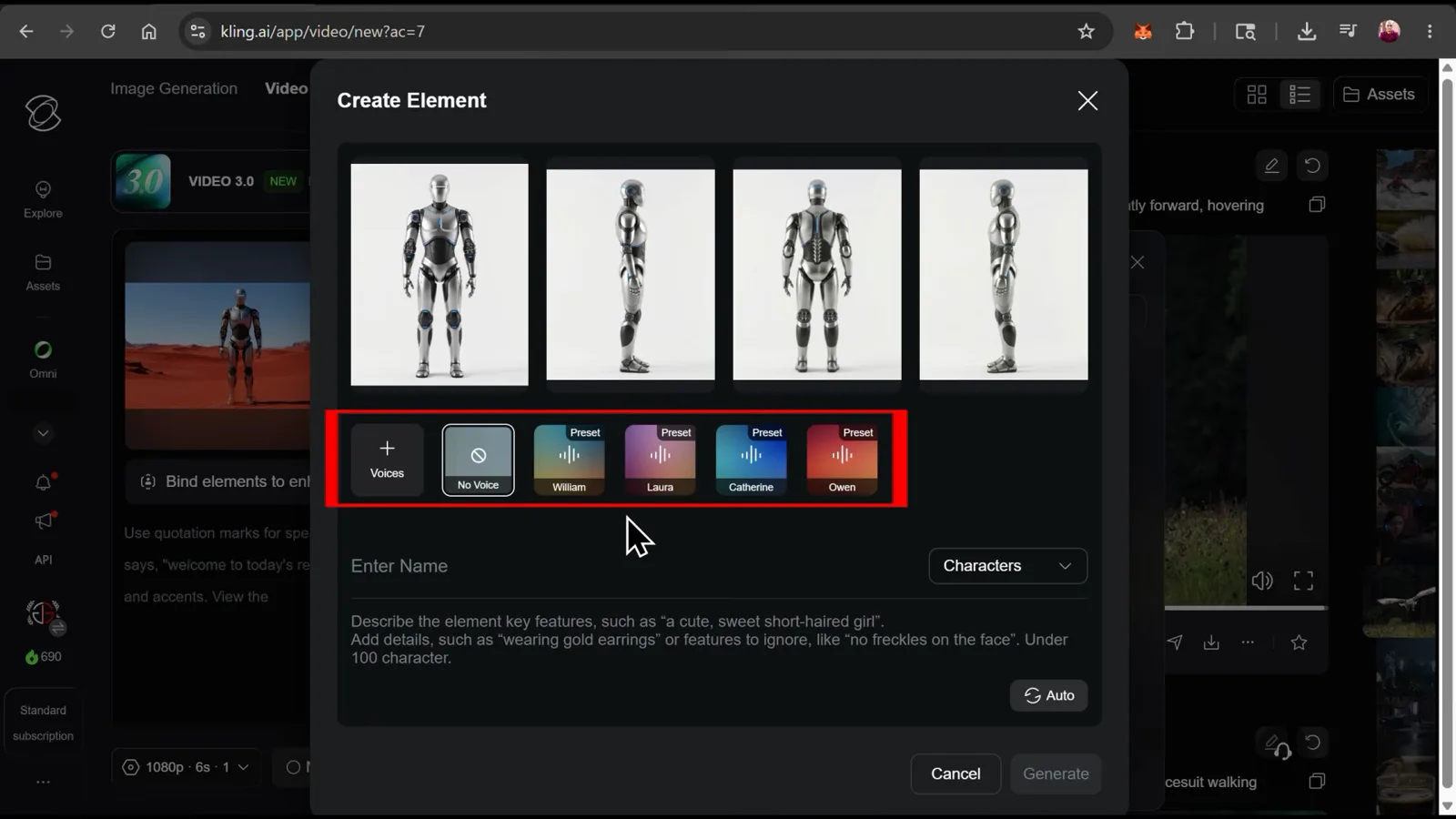
Task: Open Explore in the sidebar
Action: point(43,199)
